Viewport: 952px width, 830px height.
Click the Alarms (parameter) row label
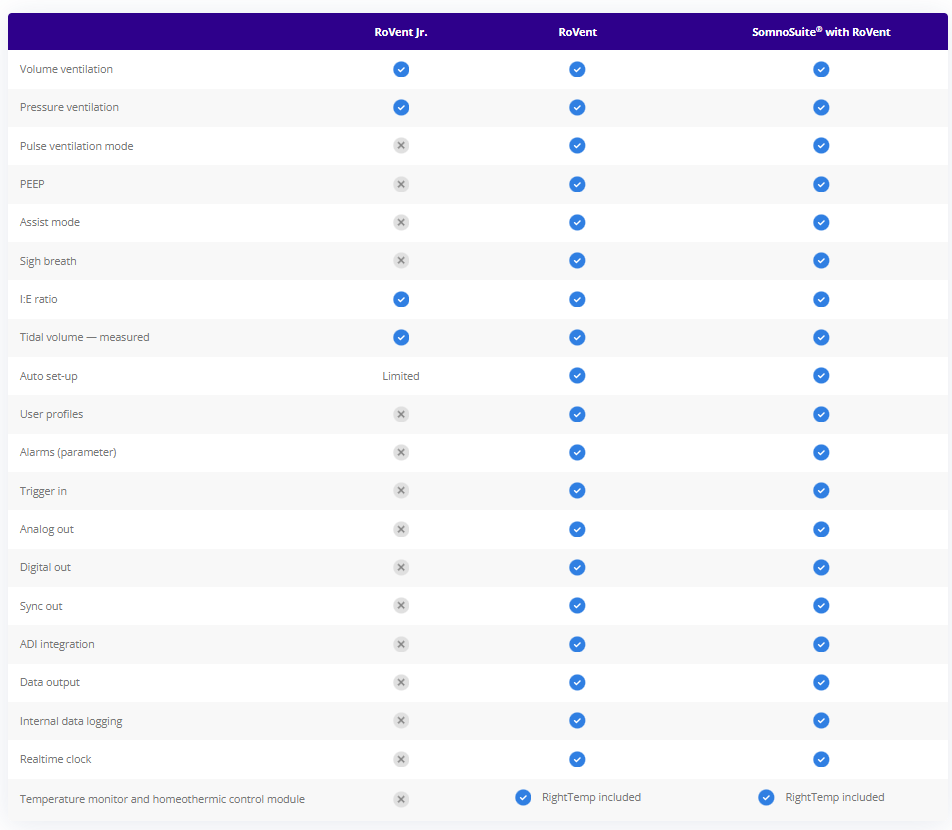tap(68, 452)
